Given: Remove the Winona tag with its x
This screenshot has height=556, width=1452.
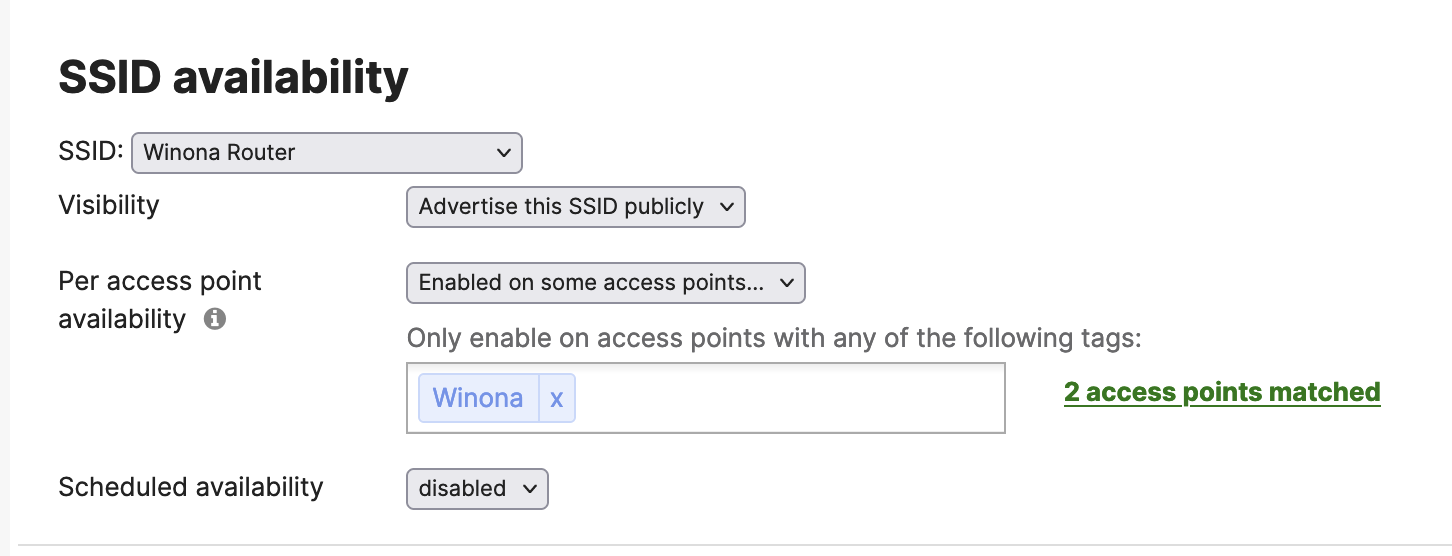Looking at the screenshot, I should [x=557, y=398].
